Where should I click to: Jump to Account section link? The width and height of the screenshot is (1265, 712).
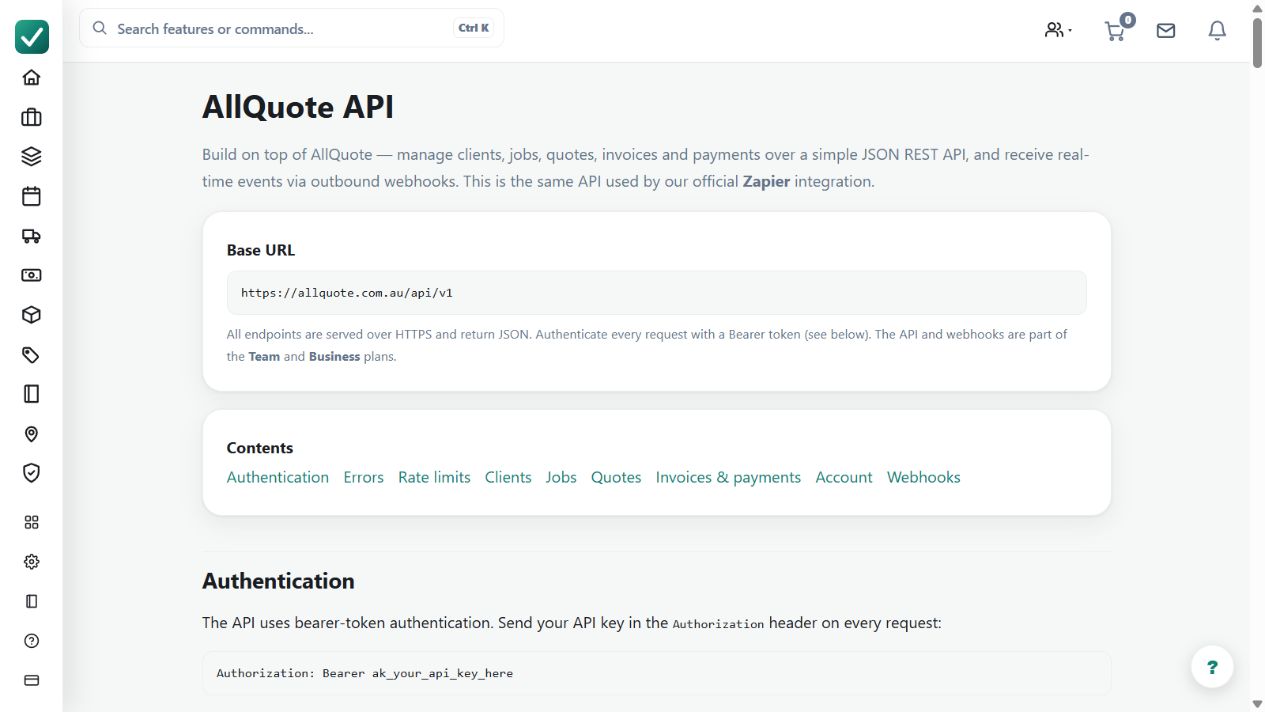(x=844, y=477)
